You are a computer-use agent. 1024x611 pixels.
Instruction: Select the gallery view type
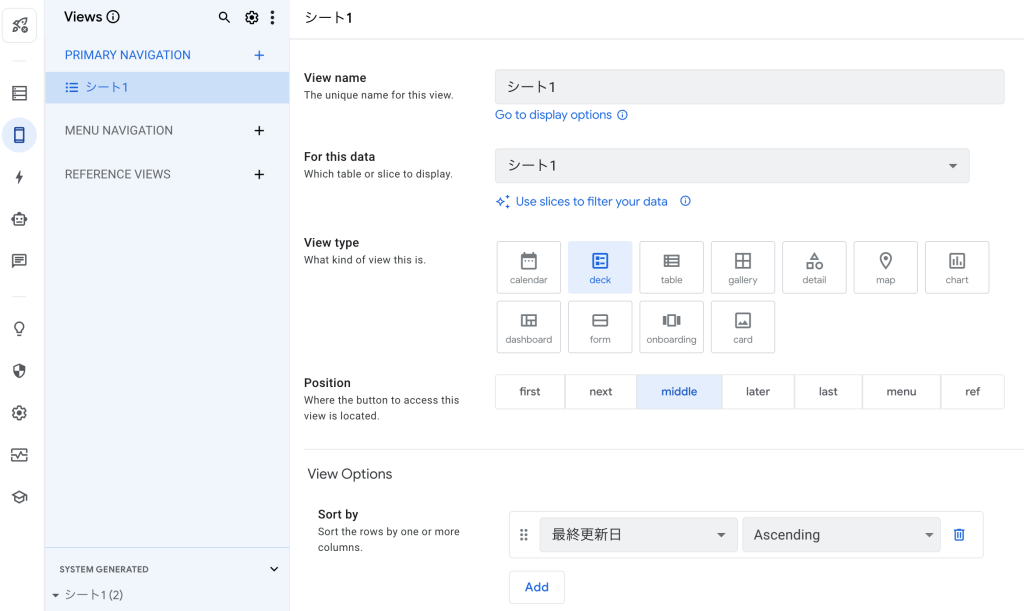pyautogui.click(x=742, y=267)
